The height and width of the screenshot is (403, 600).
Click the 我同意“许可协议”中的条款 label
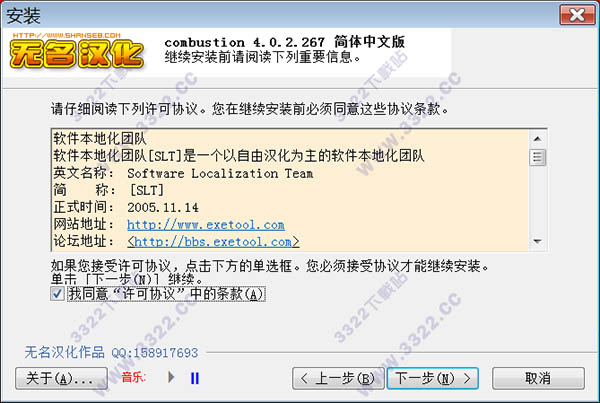pyautogui.click(x=166, y=294)
